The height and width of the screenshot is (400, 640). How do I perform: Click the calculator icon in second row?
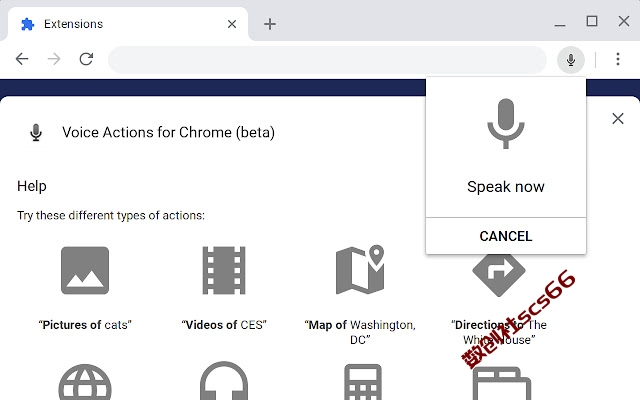click(363, 382)
